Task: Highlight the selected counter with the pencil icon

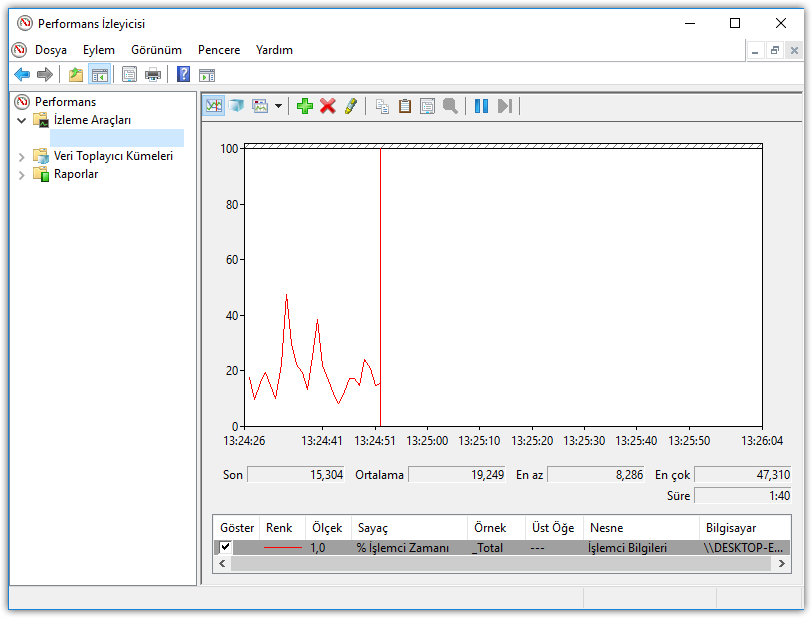Action: tap(351, 105)
